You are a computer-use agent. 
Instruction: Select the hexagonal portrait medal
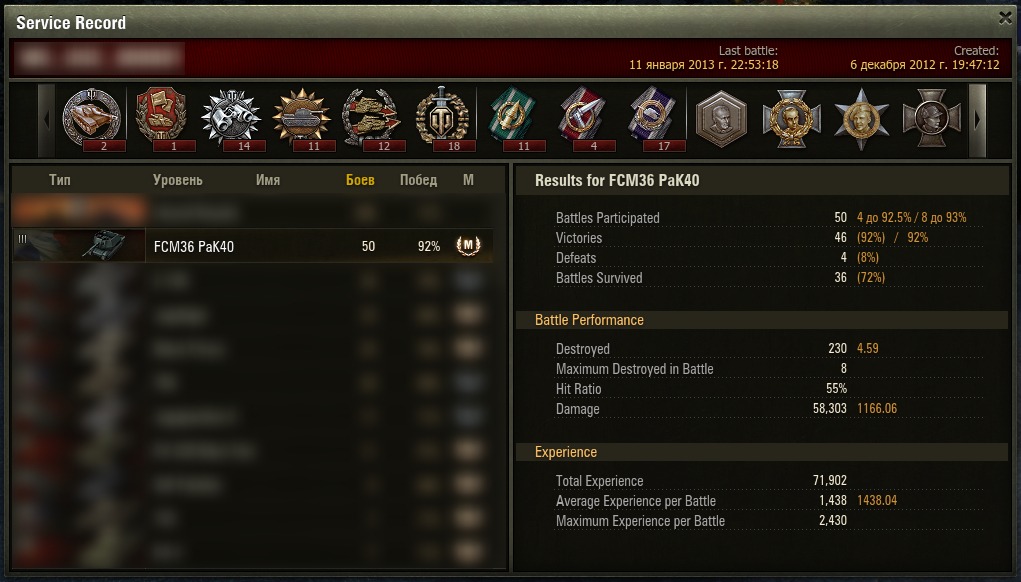coord(721,118)
